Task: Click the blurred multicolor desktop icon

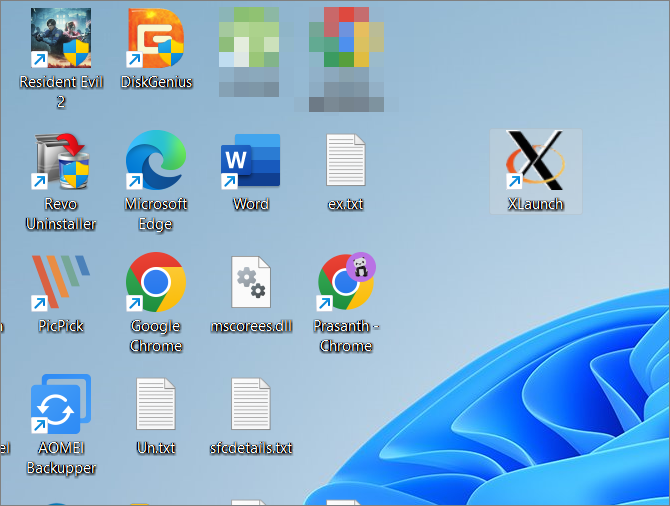Action: (346, 38)
